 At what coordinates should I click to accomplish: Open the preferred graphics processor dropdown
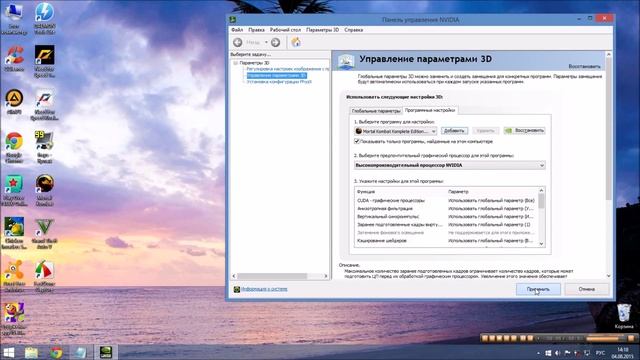pos(449,165)
